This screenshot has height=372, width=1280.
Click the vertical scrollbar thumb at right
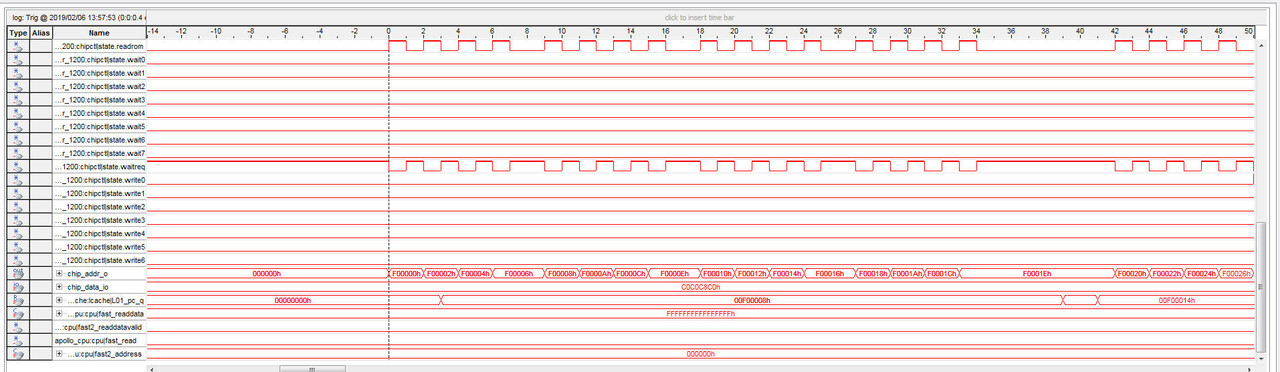coord(1260,287)
